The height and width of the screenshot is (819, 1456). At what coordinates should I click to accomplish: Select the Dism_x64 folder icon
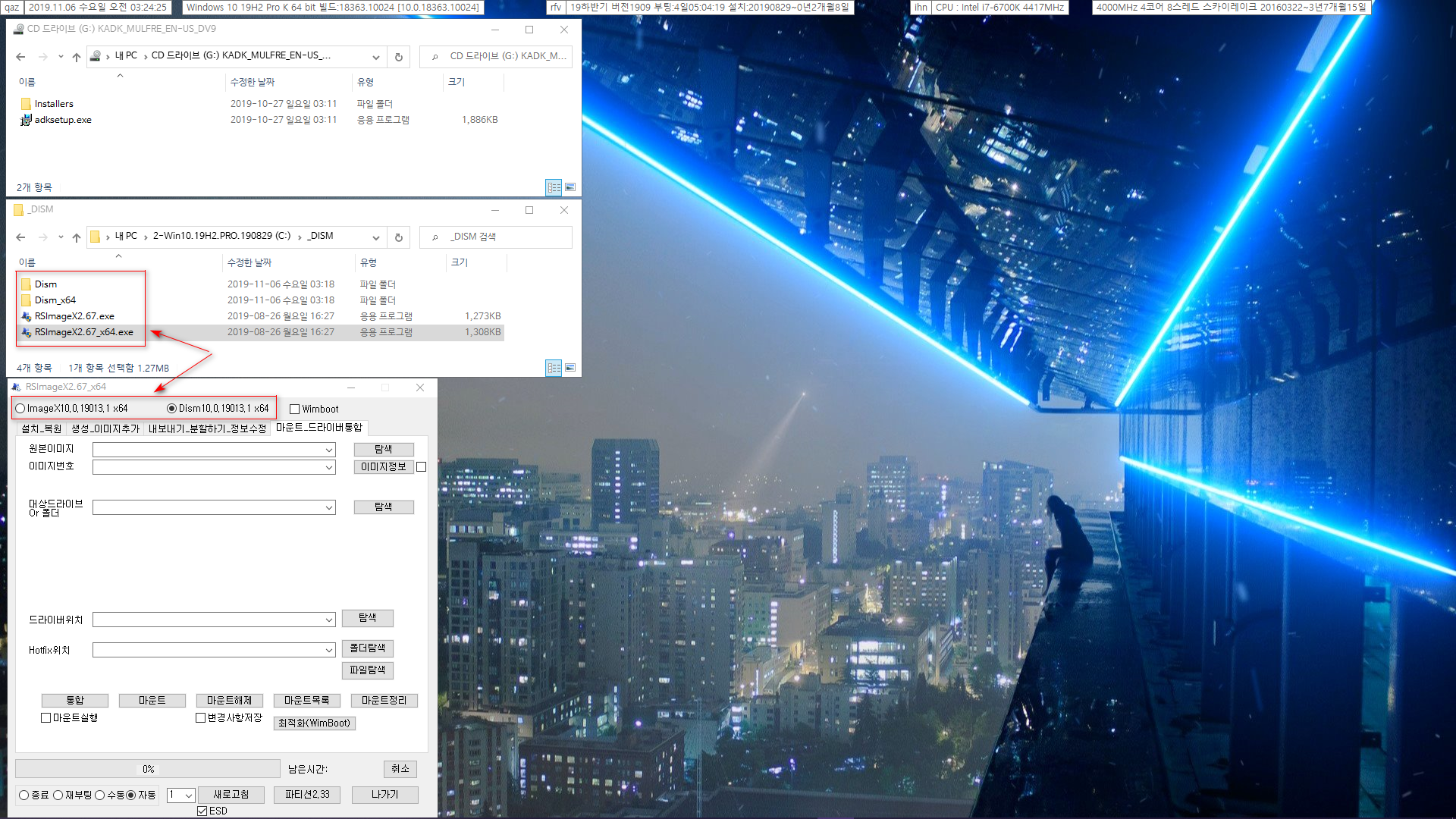[26, 300]
